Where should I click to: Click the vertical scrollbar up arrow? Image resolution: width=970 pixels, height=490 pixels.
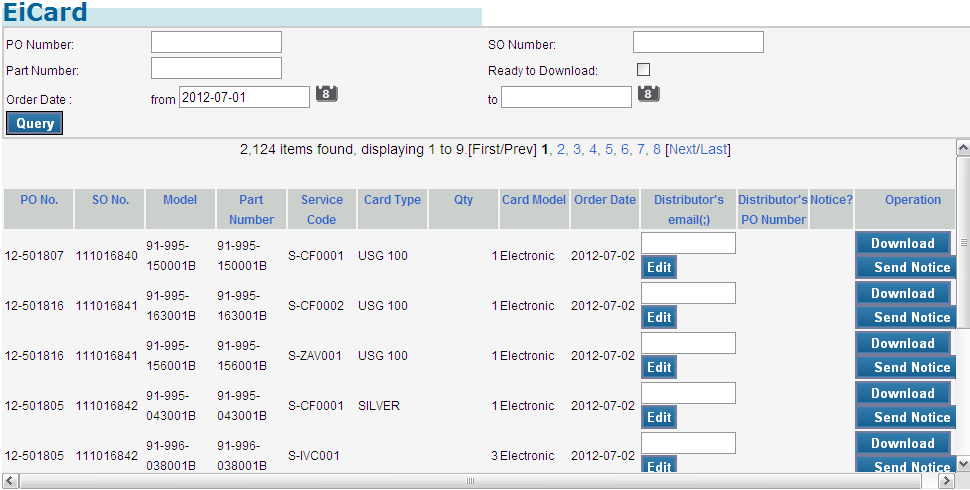point(963,148)
